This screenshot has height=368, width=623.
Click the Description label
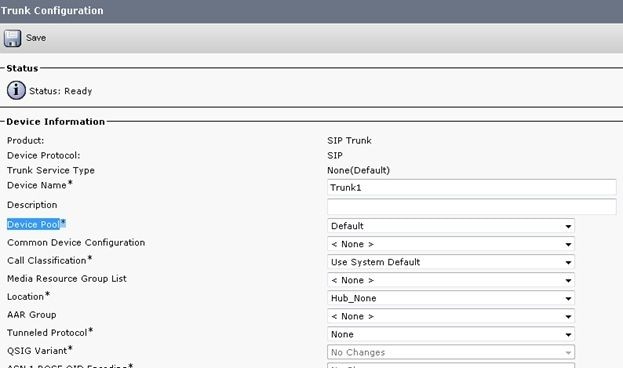click(x=32, y=205)
